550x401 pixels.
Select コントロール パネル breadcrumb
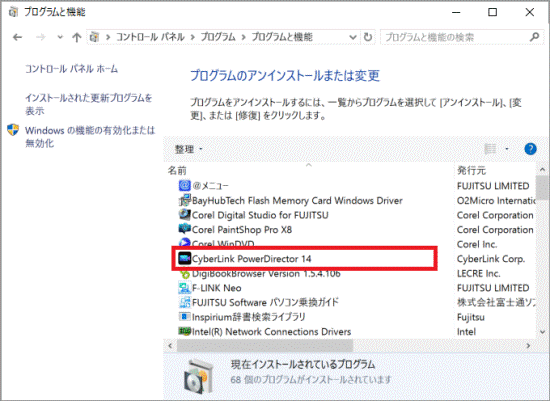(150, 37)
